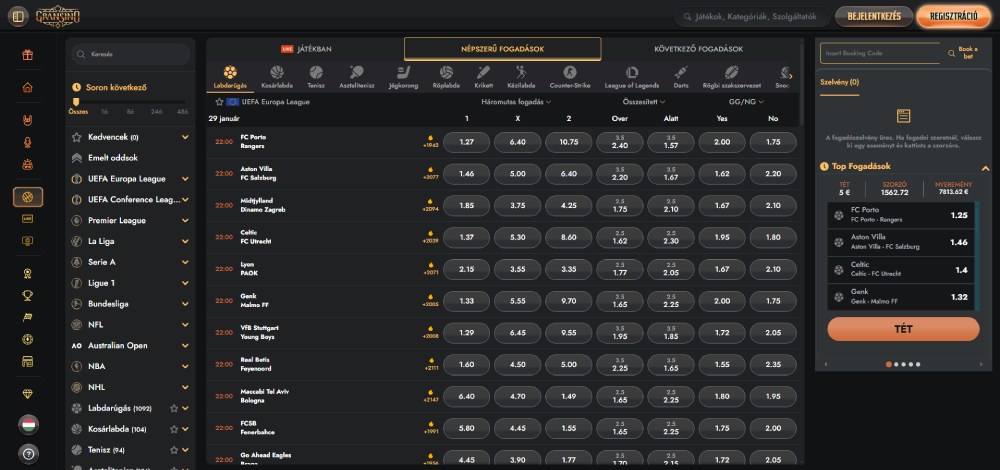Open the help question mark icon

[28, 453]
